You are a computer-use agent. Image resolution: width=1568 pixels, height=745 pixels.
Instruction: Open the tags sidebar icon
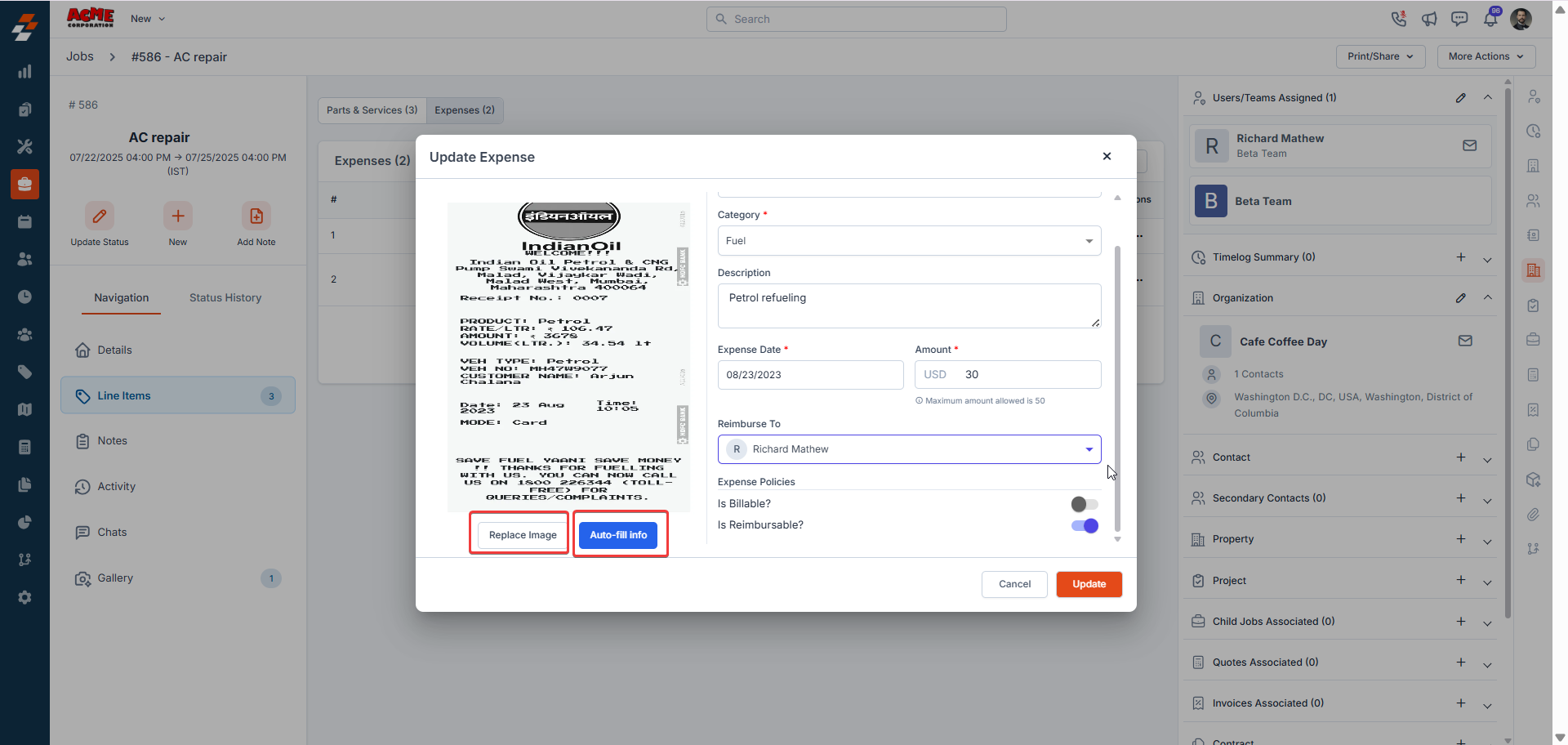[x=24, y=372]
